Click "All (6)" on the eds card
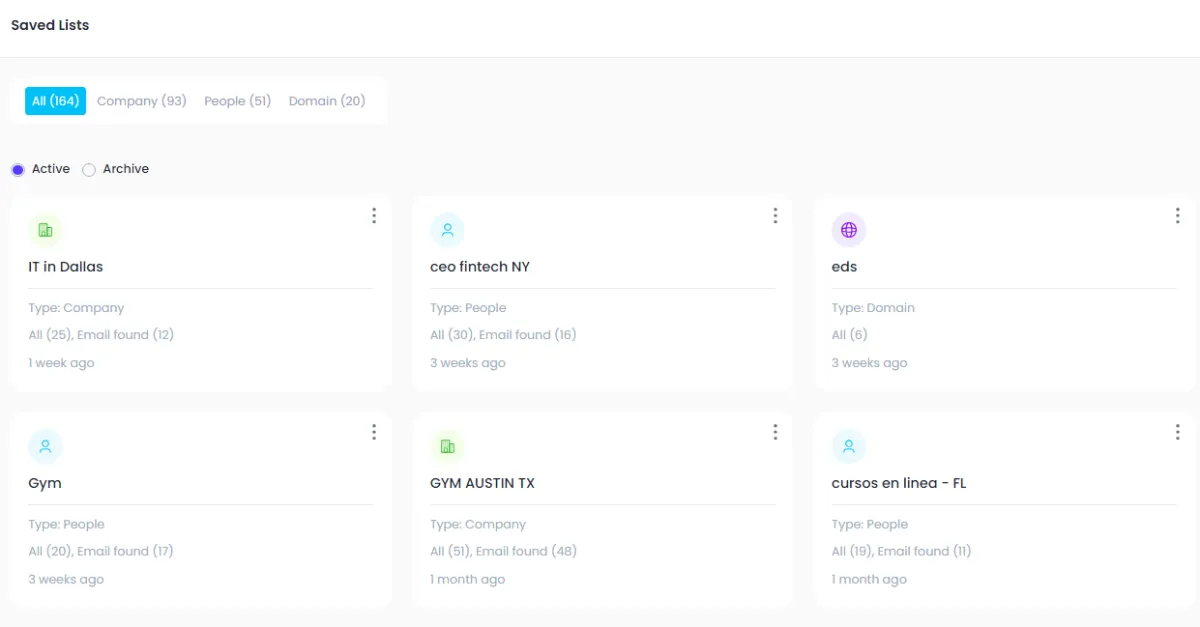 coord(850,335)
